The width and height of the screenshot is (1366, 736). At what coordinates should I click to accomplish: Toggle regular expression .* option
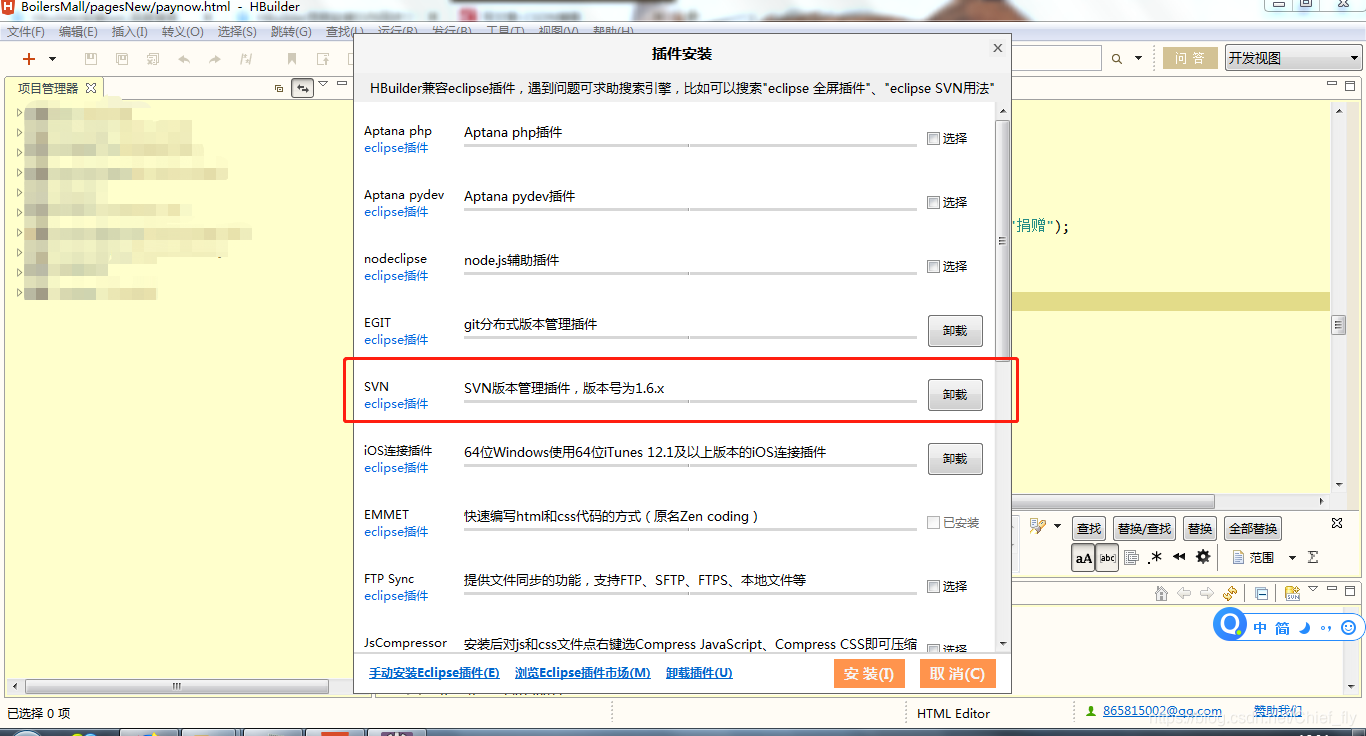tap(1155, 557)
